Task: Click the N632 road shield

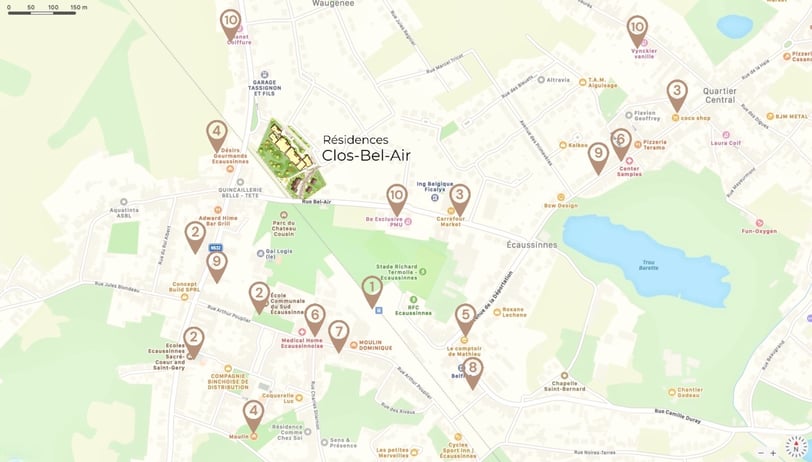Action: coord(215,248)
